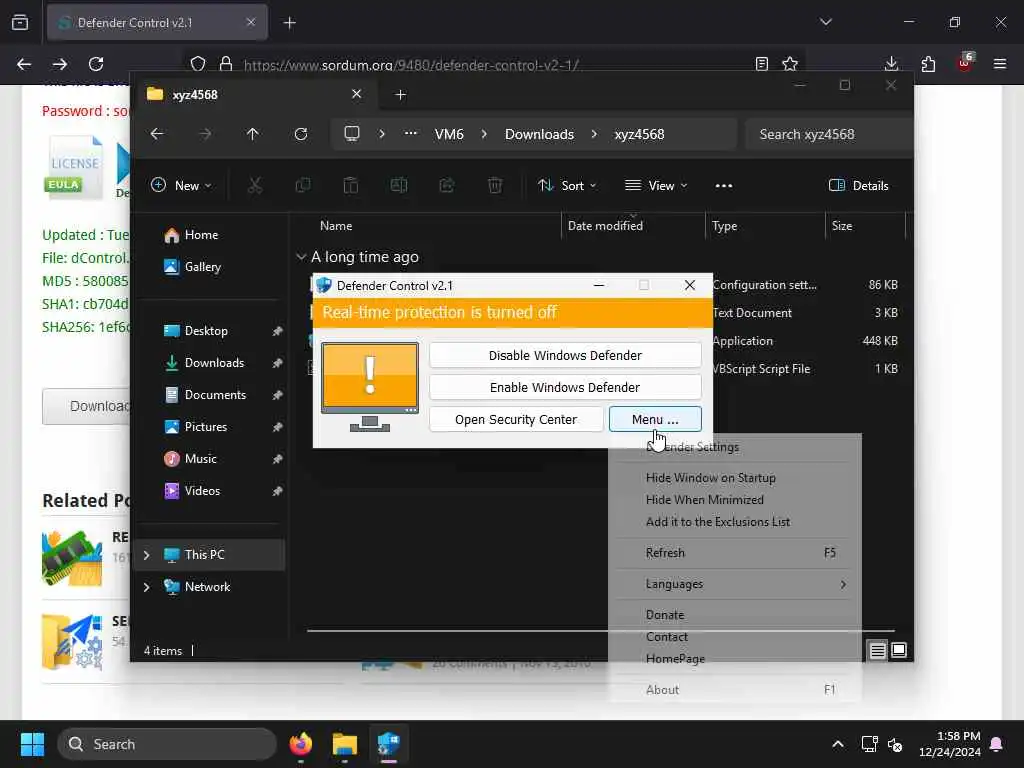The width and height of the screenshot is (1024, 768).
Task: Open Firefox extensions puzzle icon
Action: (928, 64)
